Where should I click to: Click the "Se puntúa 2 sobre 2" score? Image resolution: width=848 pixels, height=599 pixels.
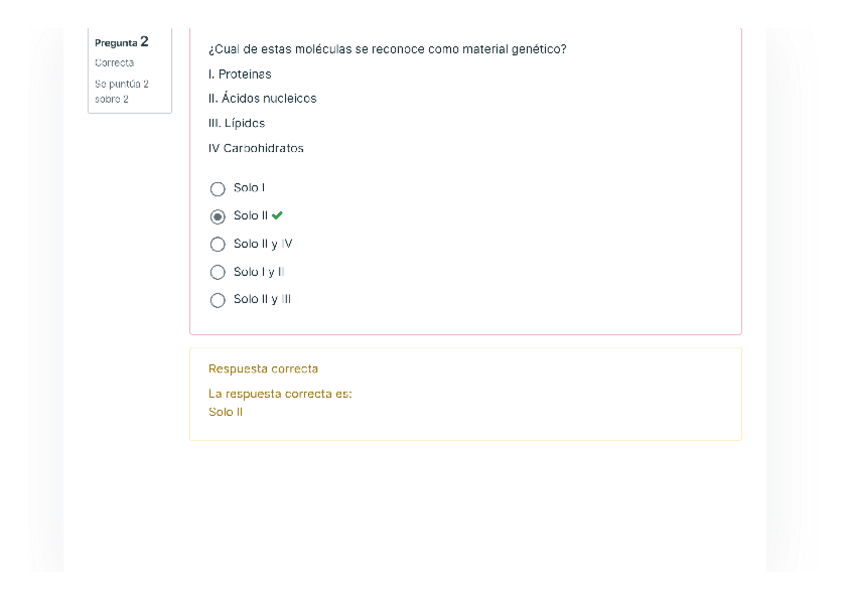pos(122,91)
